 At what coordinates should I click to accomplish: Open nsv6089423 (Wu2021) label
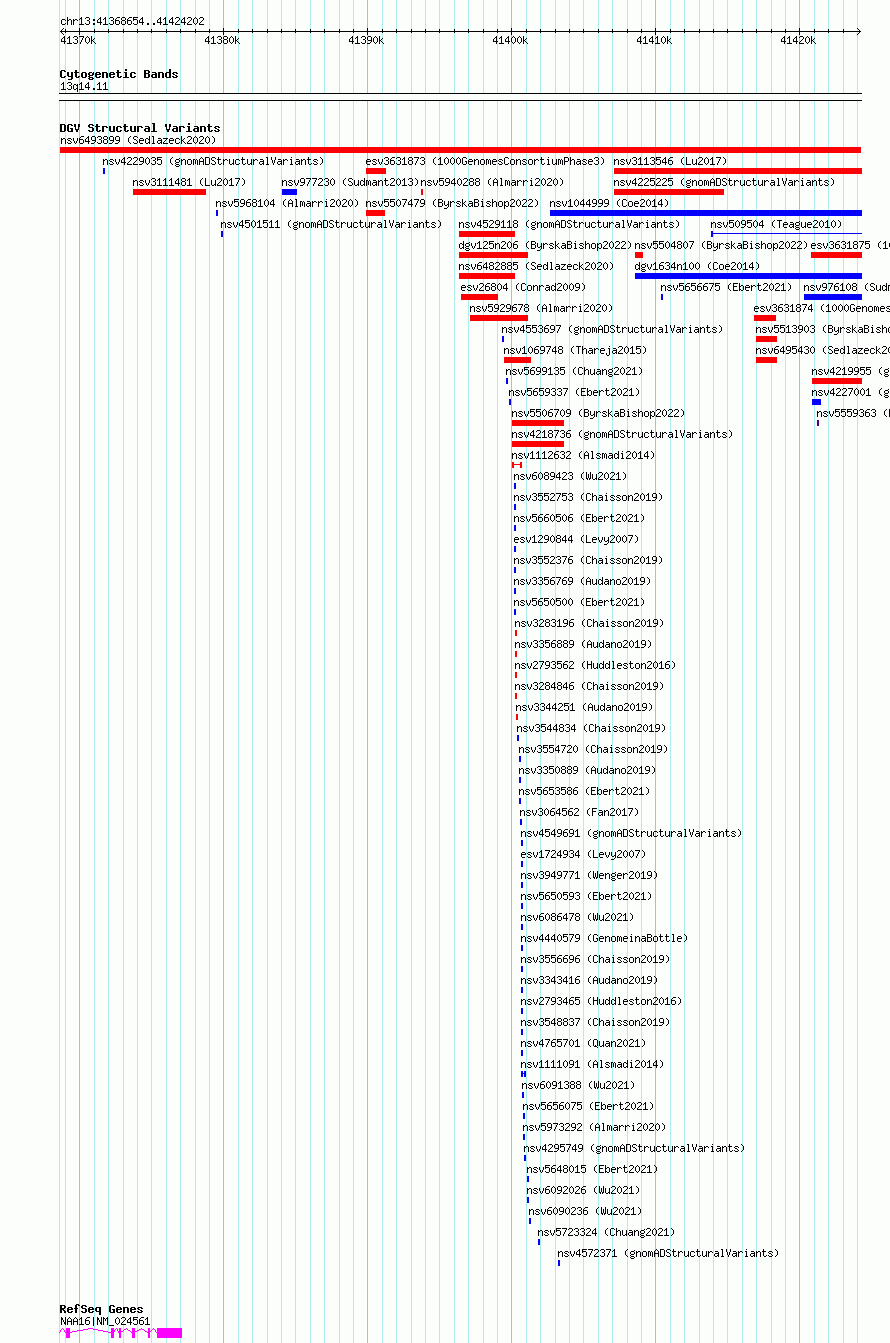click(571, 476)
